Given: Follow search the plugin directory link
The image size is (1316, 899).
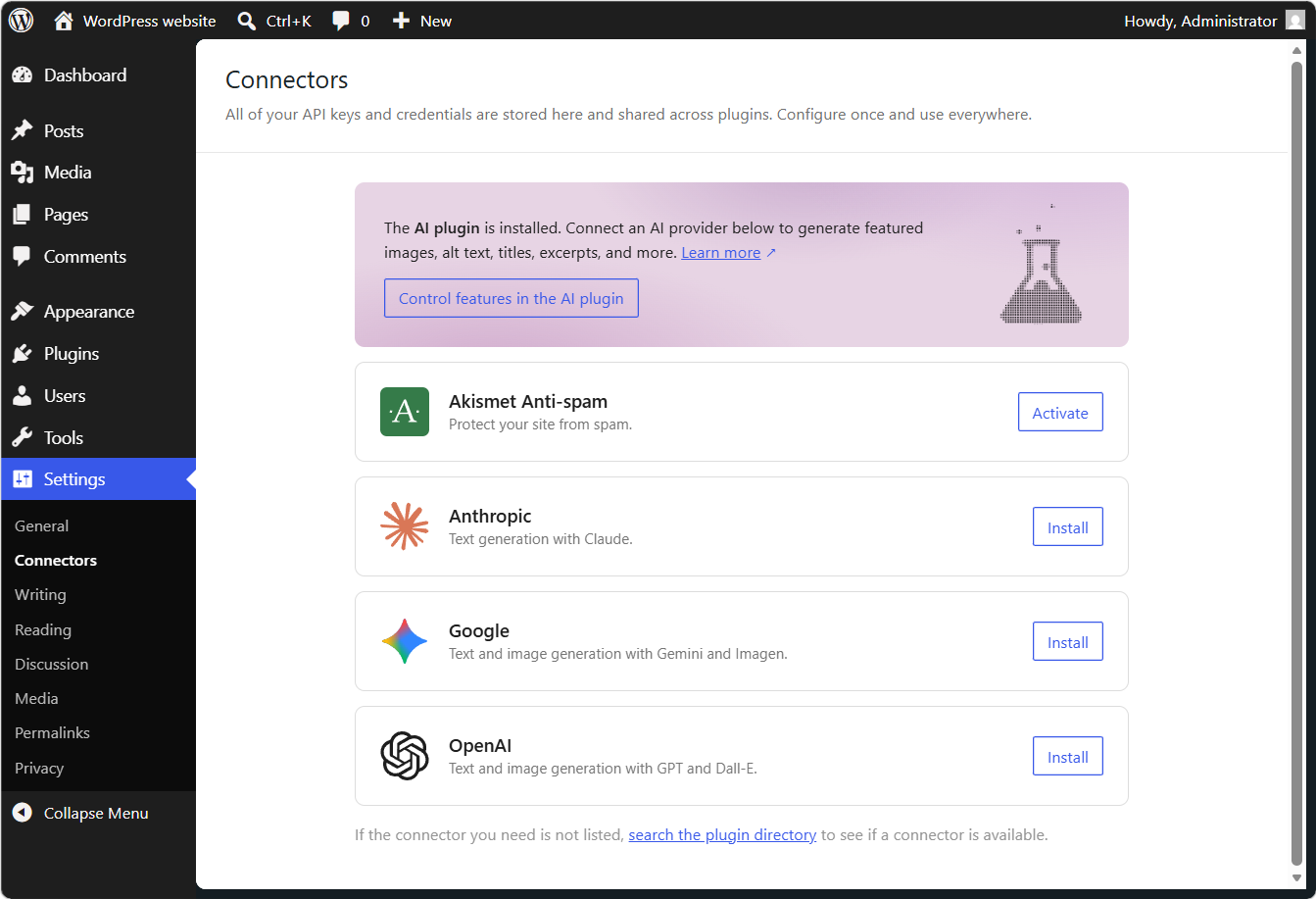Looking at the screenshot, I should (x=722, y=835).
